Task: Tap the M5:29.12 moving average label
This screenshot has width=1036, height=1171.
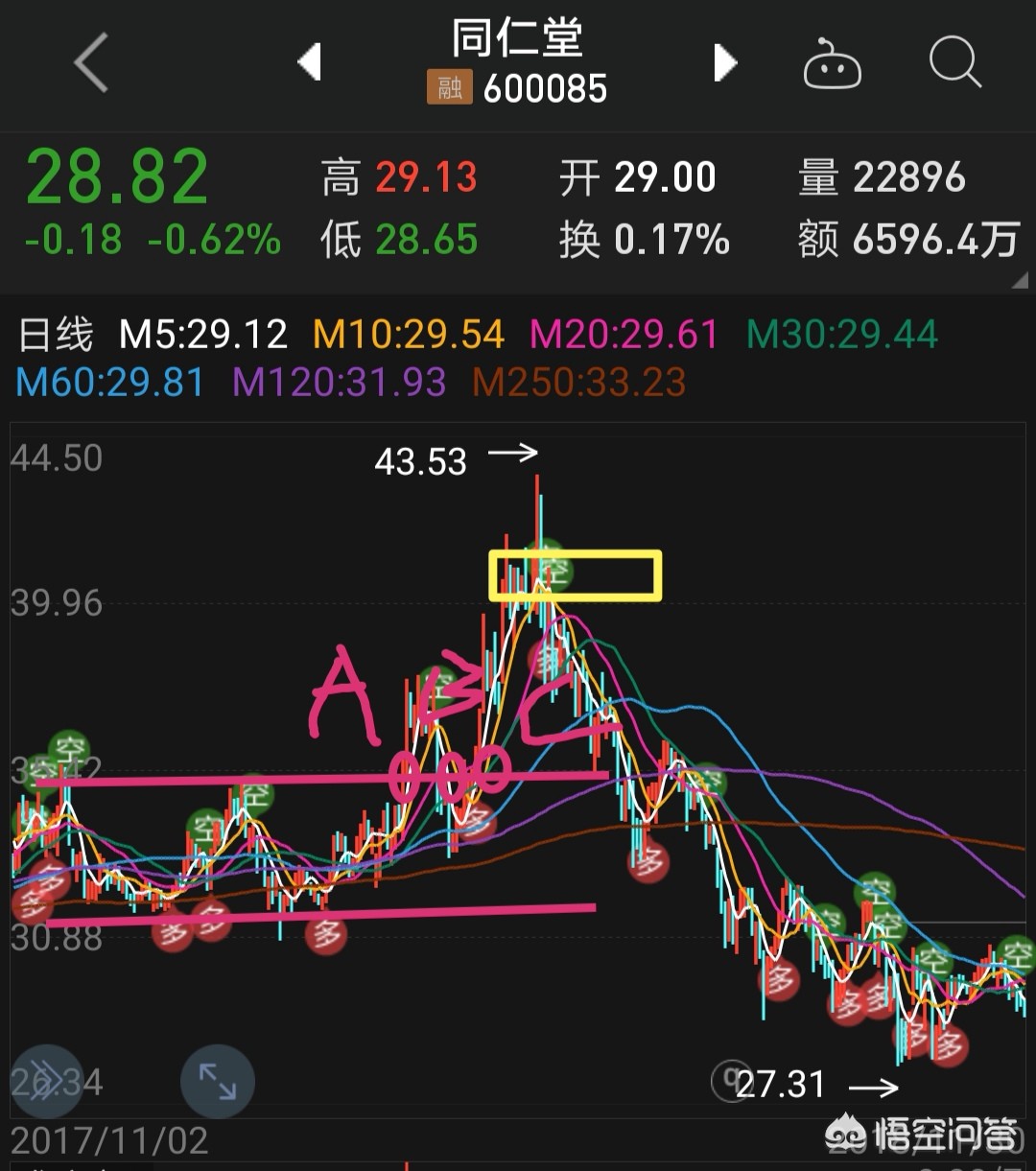Action: point(203,335)
